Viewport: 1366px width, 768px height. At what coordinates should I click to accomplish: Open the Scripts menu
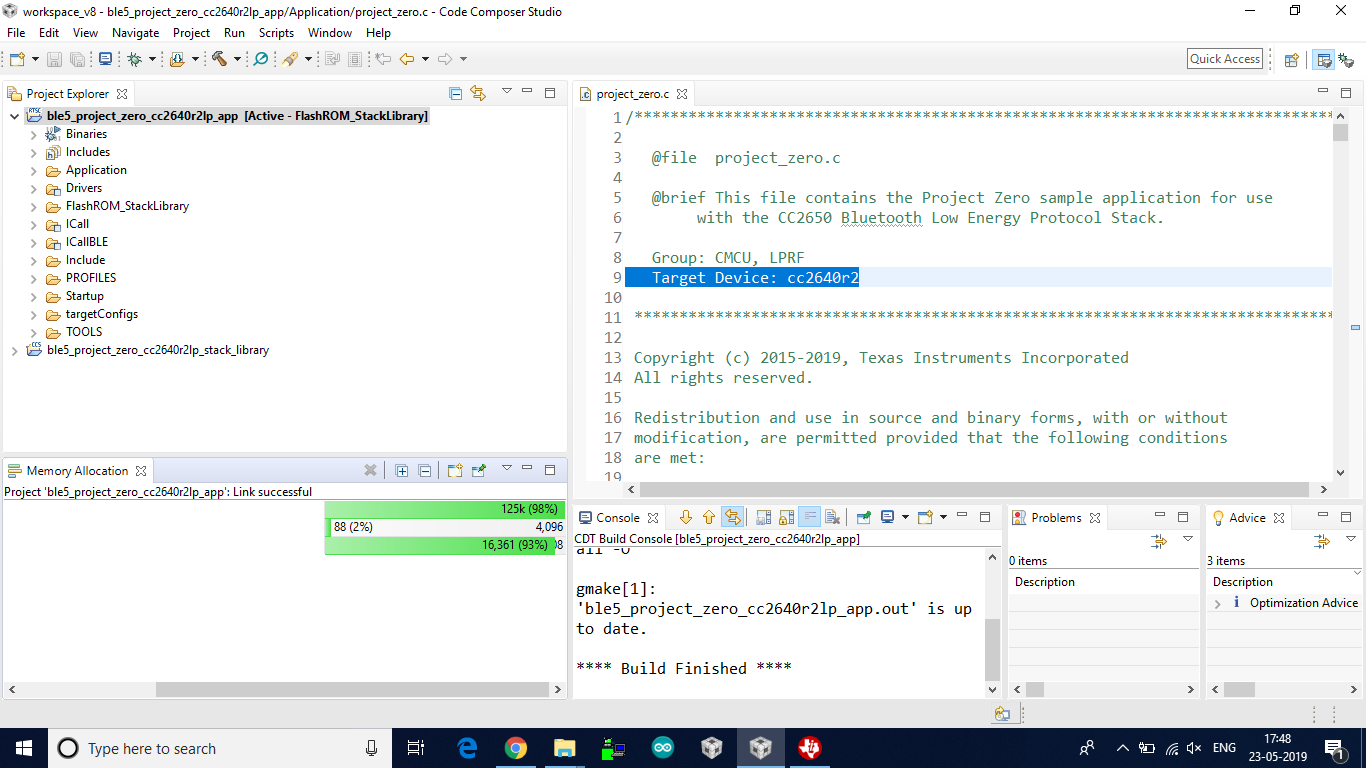point(276,33)
